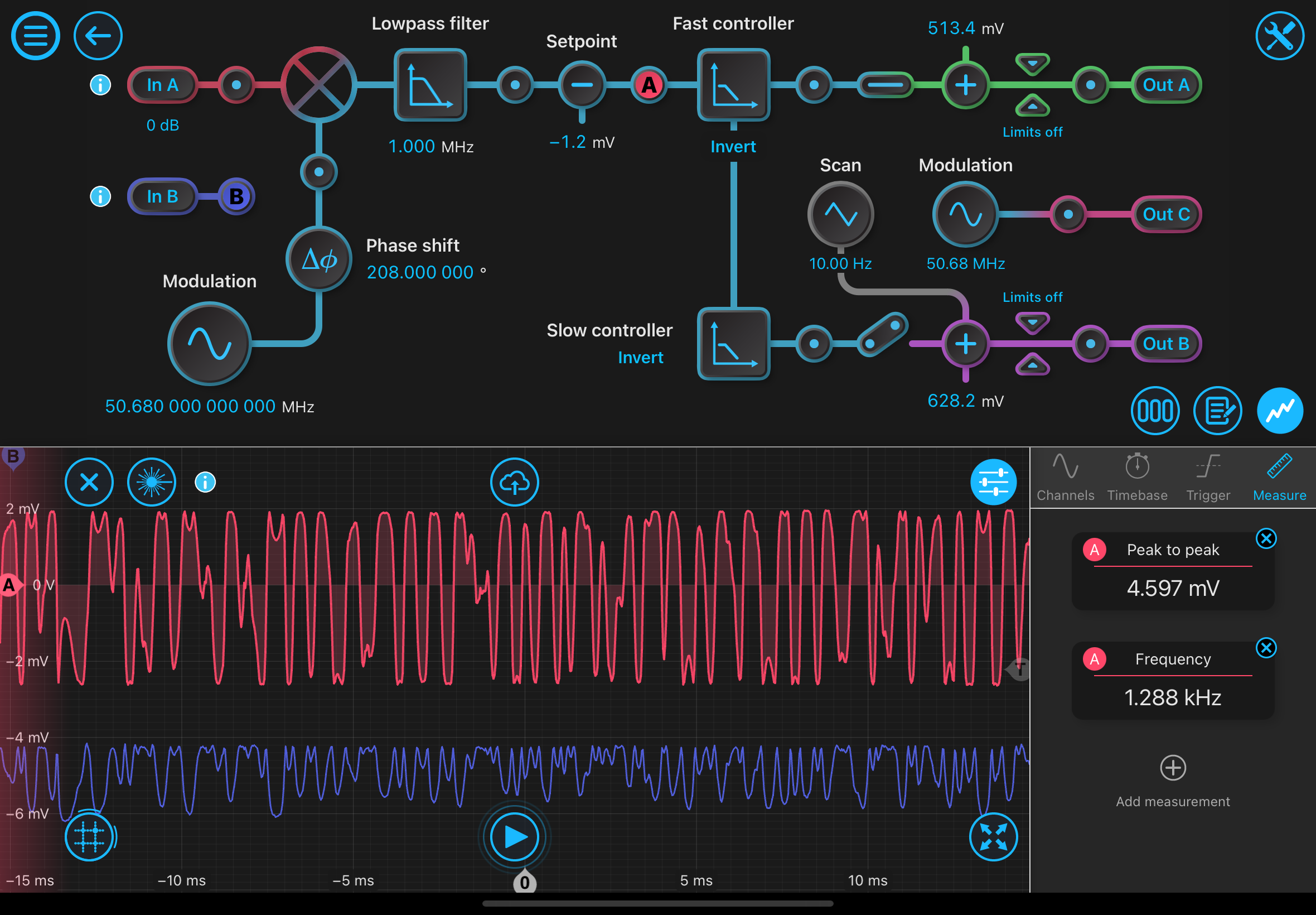Edit the lowpass 1.000 MHz frequency
Image resolution: width=1316 pixels, height=915 pixels.
430,147
